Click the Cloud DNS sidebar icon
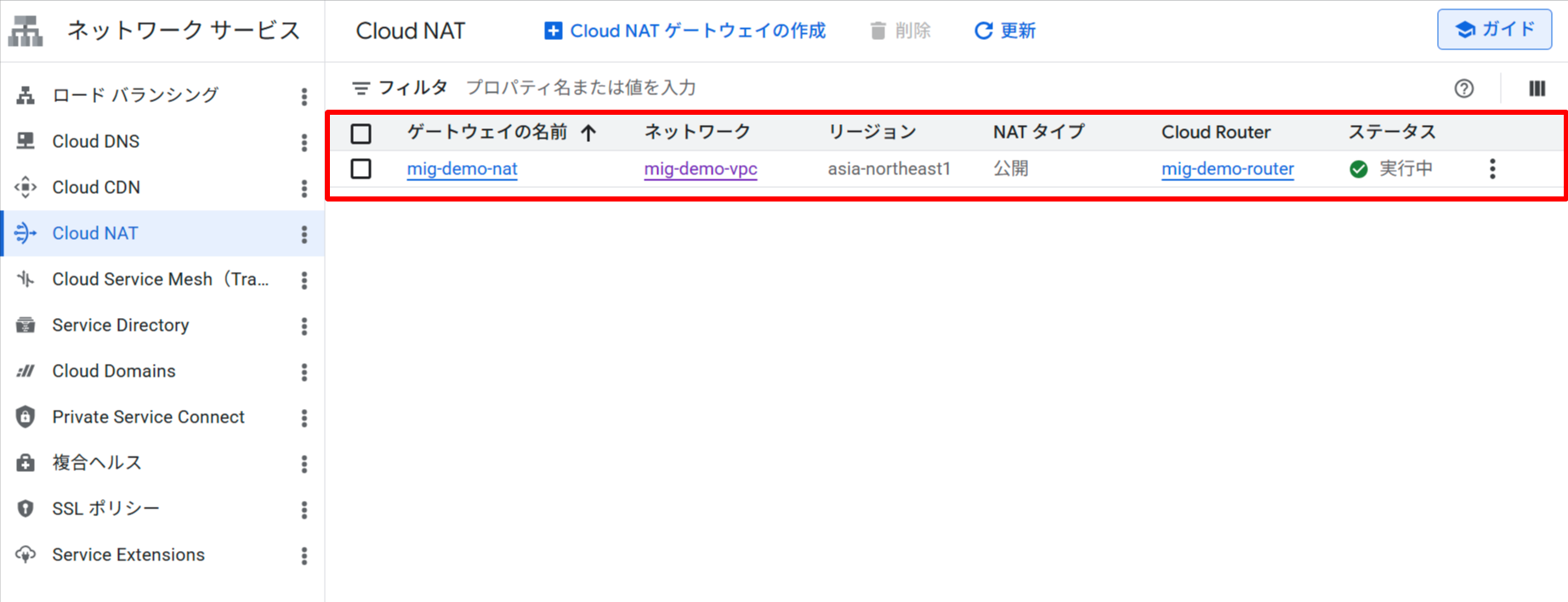Screen dimensions: 1568x602 coord(26,141)
